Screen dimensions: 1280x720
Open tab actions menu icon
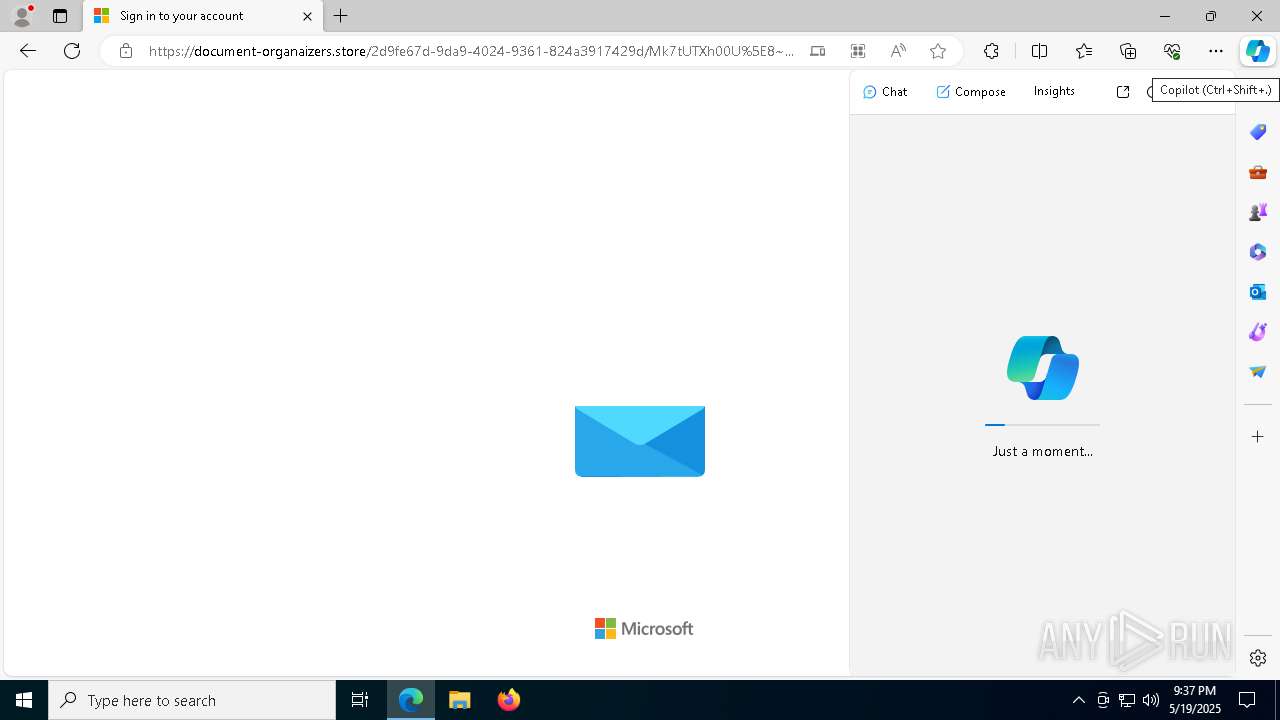point(60,16)
